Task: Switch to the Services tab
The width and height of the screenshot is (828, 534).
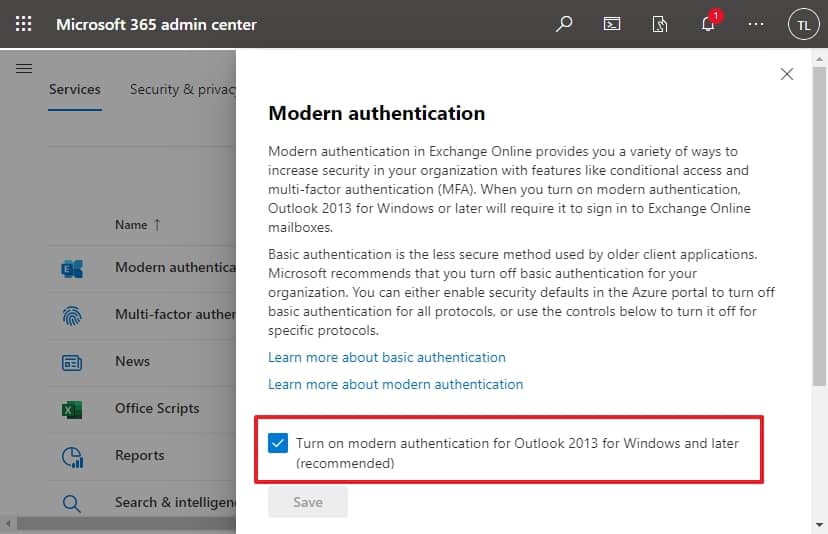Action: [74, 89]
